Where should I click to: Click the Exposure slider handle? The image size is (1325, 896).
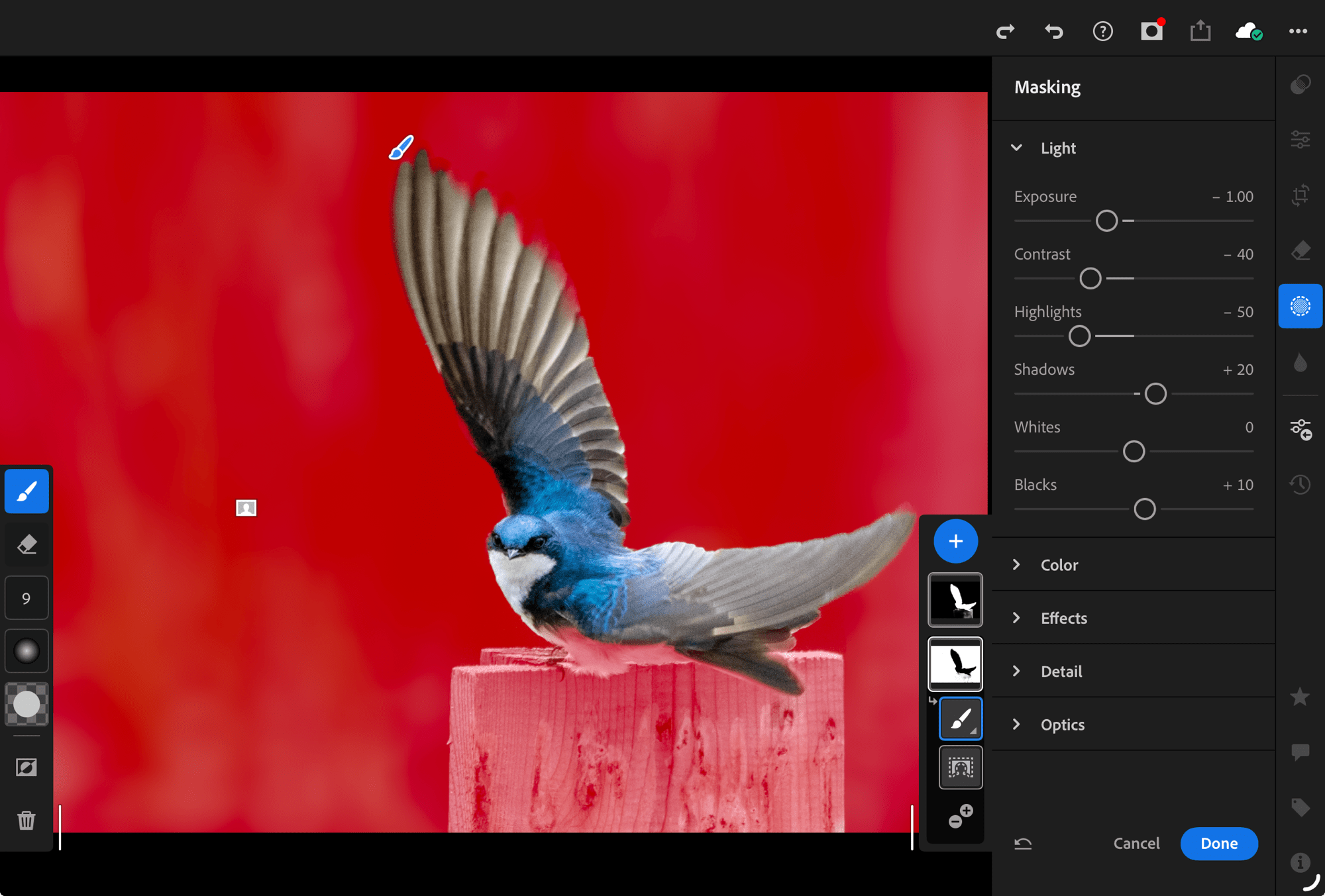(x=1106, y=221)
